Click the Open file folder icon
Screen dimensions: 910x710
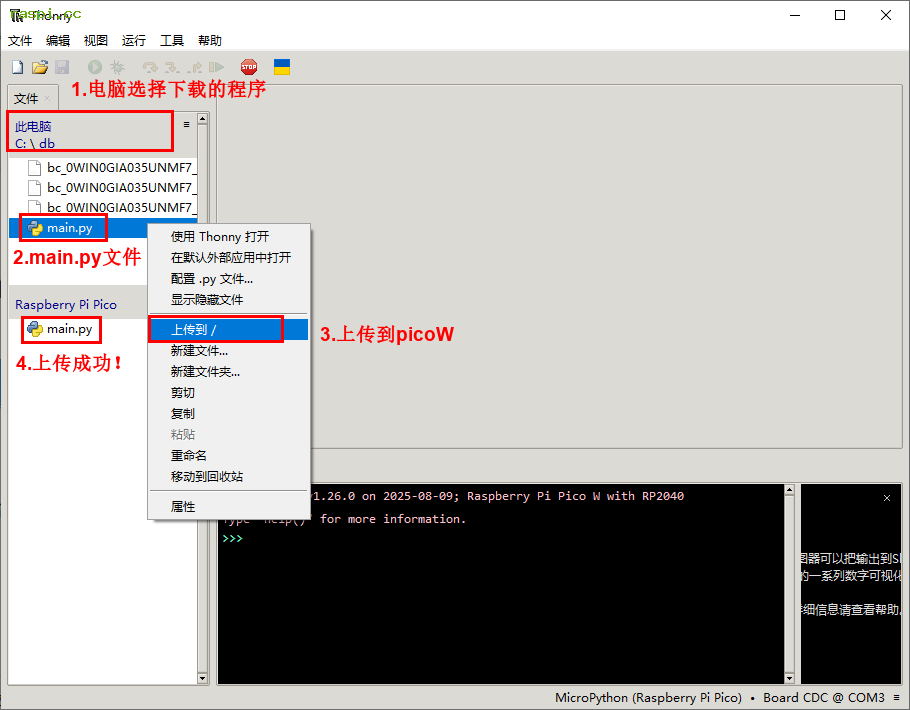(40, 67)
